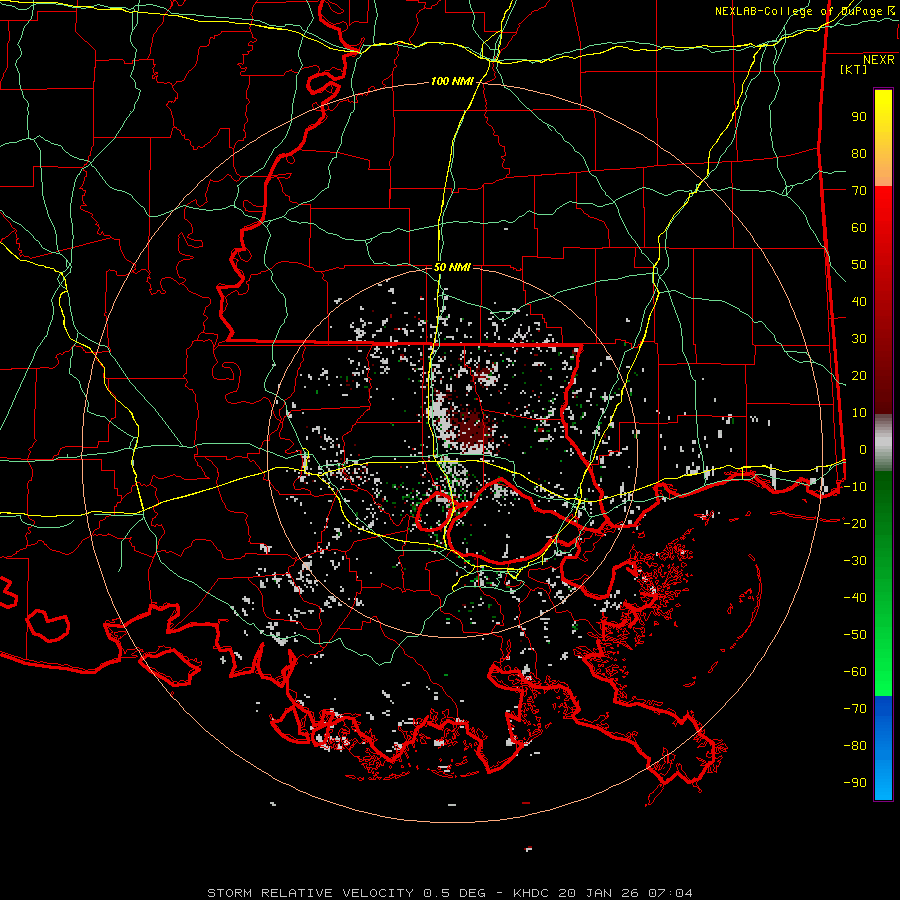The width and height of the screenshot is (900, 900).
Task: Click the 90 value on velocity scale
Action: pos(859,117)
